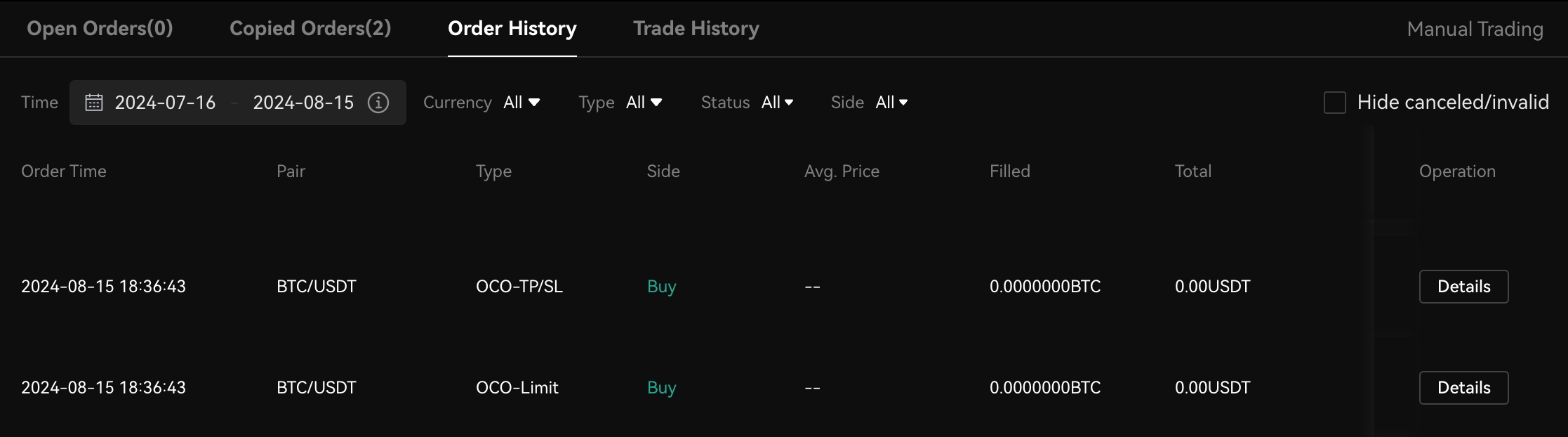
Task: Click the Avg. Price column header
Action: [x=842, y=171]
